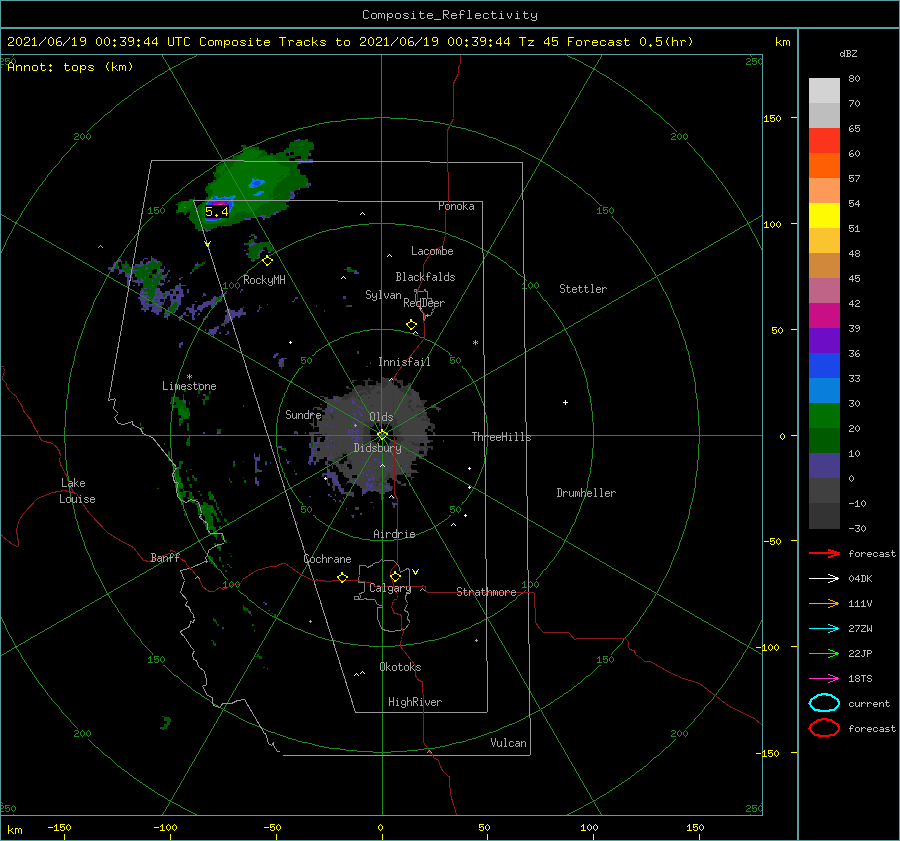Click the yellow diamond marker below RedDeer
Screen dimensions: 900x841
coord(411,325)
